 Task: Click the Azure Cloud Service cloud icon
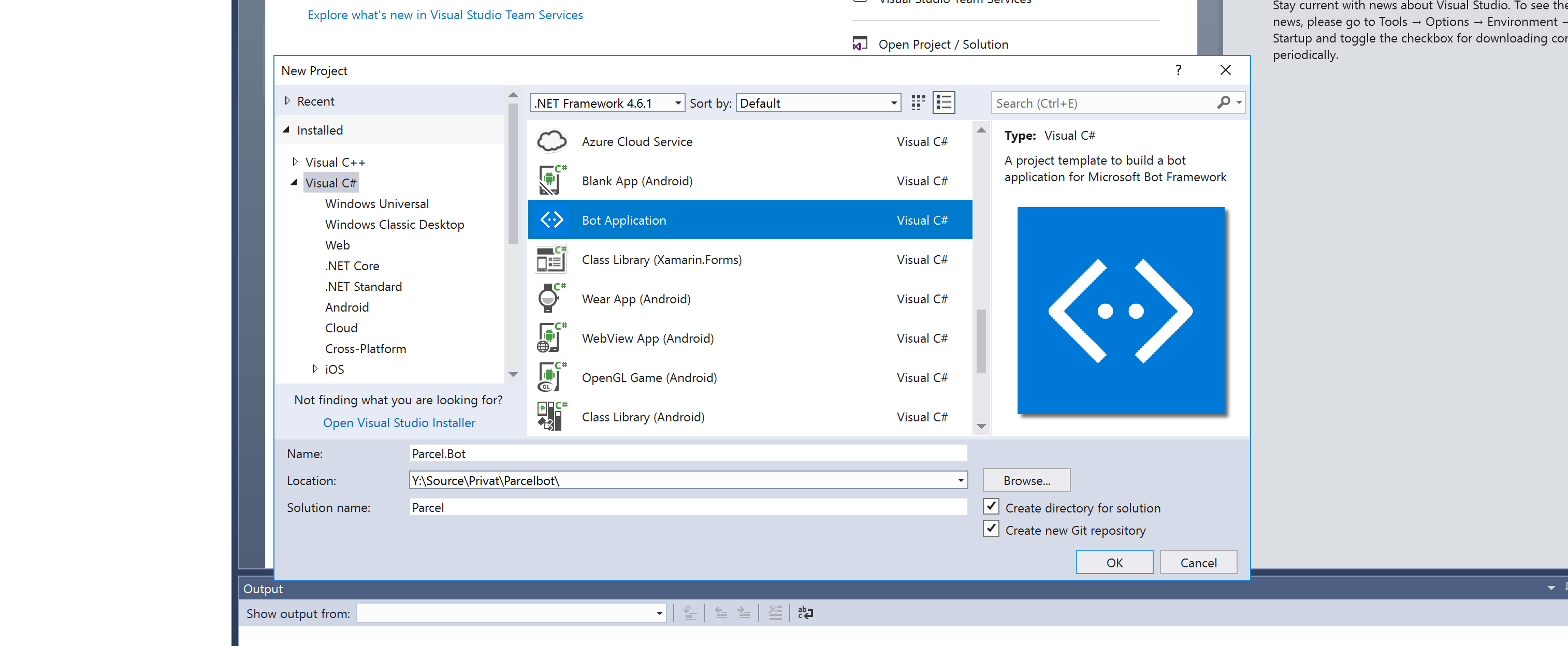pos(551,141)
